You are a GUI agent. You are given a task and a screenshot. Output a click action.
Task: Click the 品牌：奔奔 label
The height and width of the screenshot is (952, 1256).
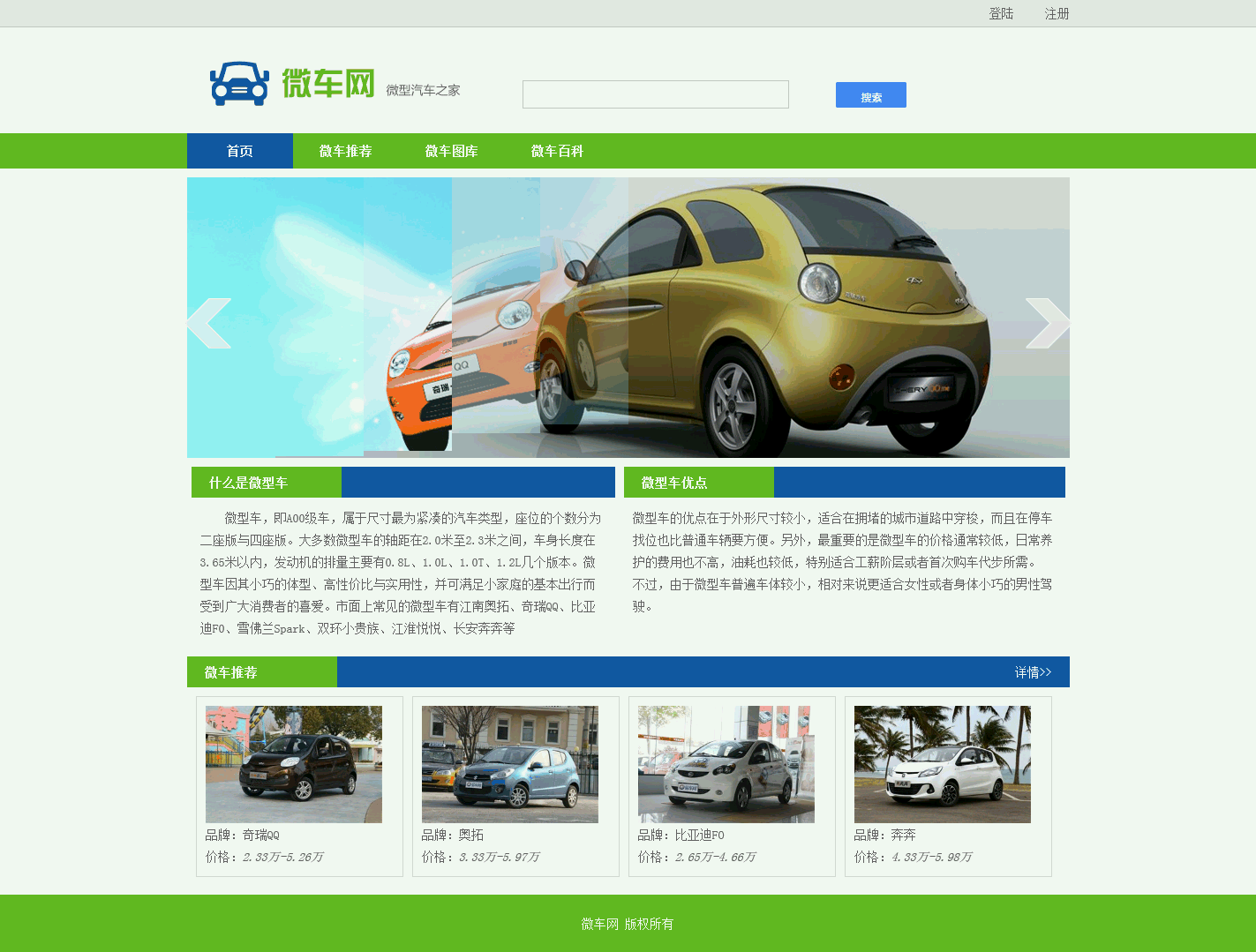885,835
